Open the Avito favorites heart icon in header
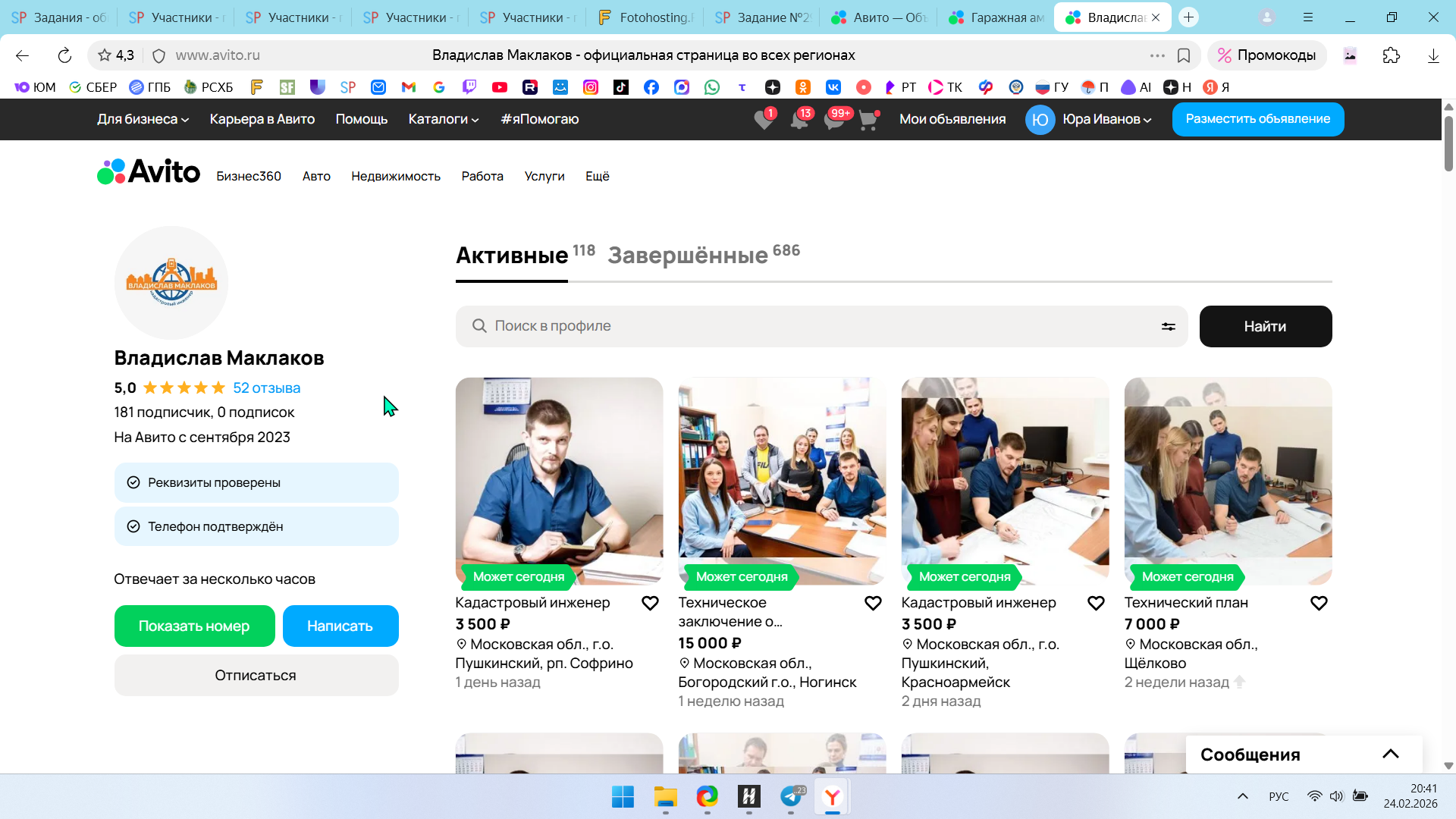The image size is (1456, 819). [764, 120]
